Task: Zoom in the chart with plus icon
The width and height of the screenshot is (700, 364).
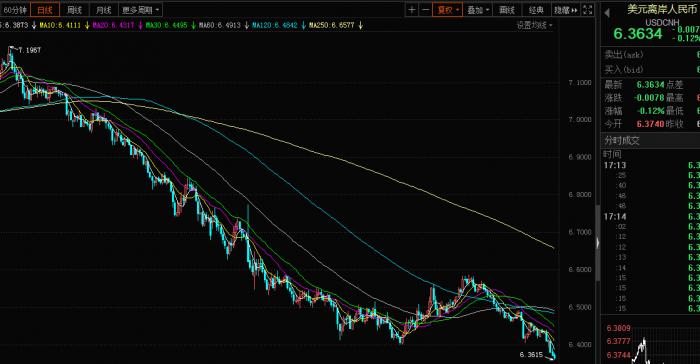Action: (412, 9)
